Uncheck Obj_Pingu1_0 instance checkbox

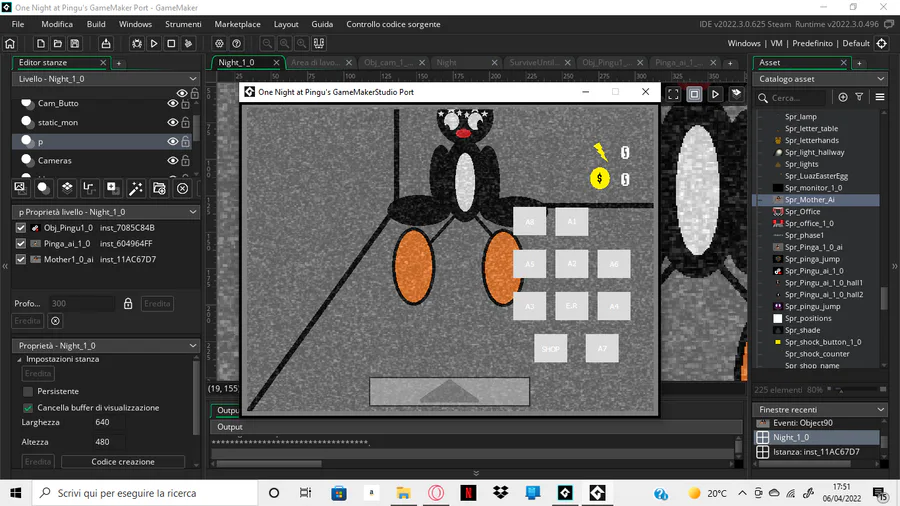click(21, 228)
